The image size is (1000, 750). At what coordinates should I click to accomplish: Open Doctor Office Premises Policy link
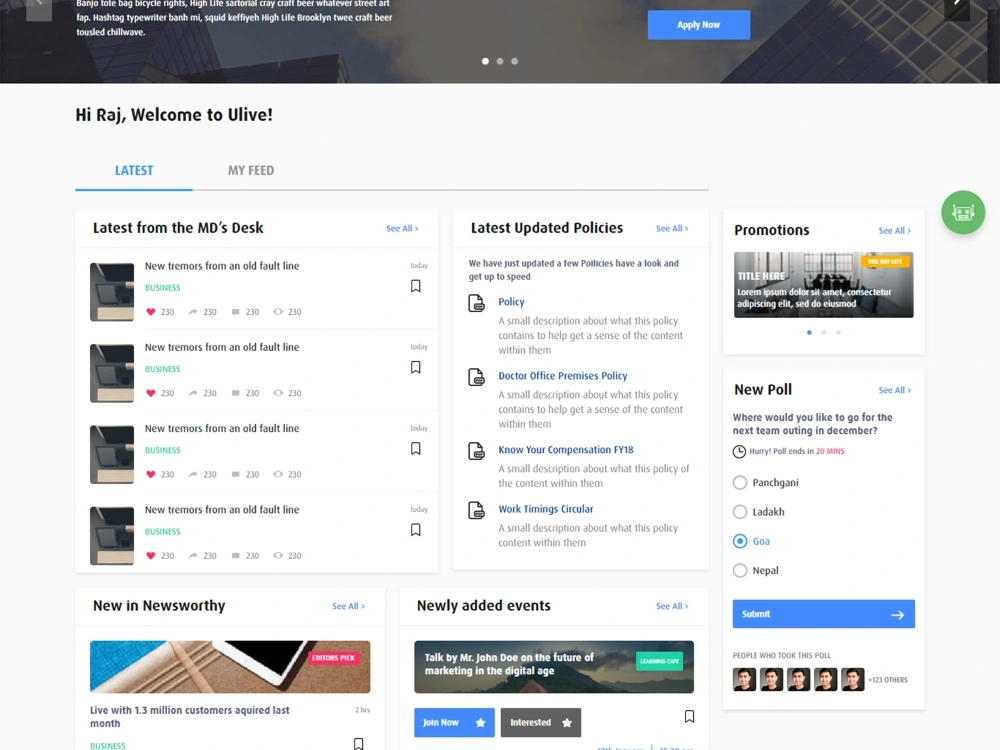(563, 376)
